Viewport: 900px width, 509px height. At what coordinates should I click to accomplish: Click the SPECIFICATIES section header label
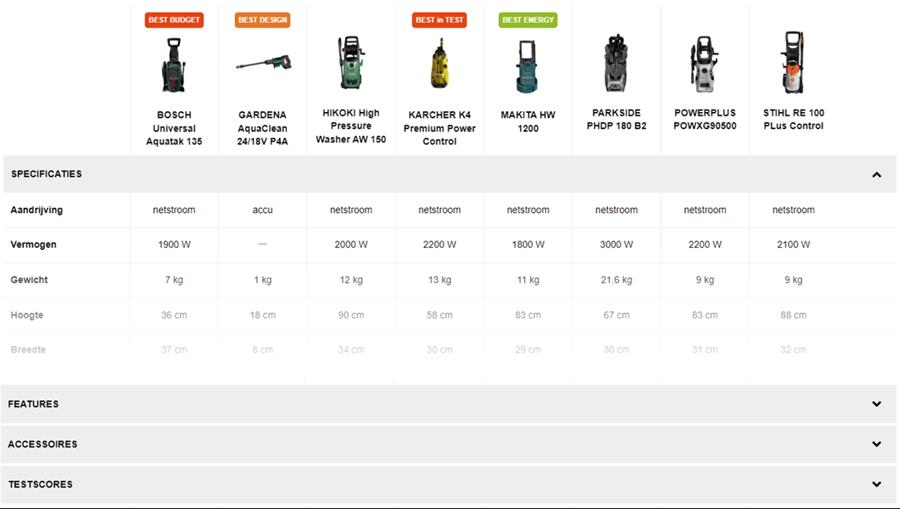click(x=46, y=174)
